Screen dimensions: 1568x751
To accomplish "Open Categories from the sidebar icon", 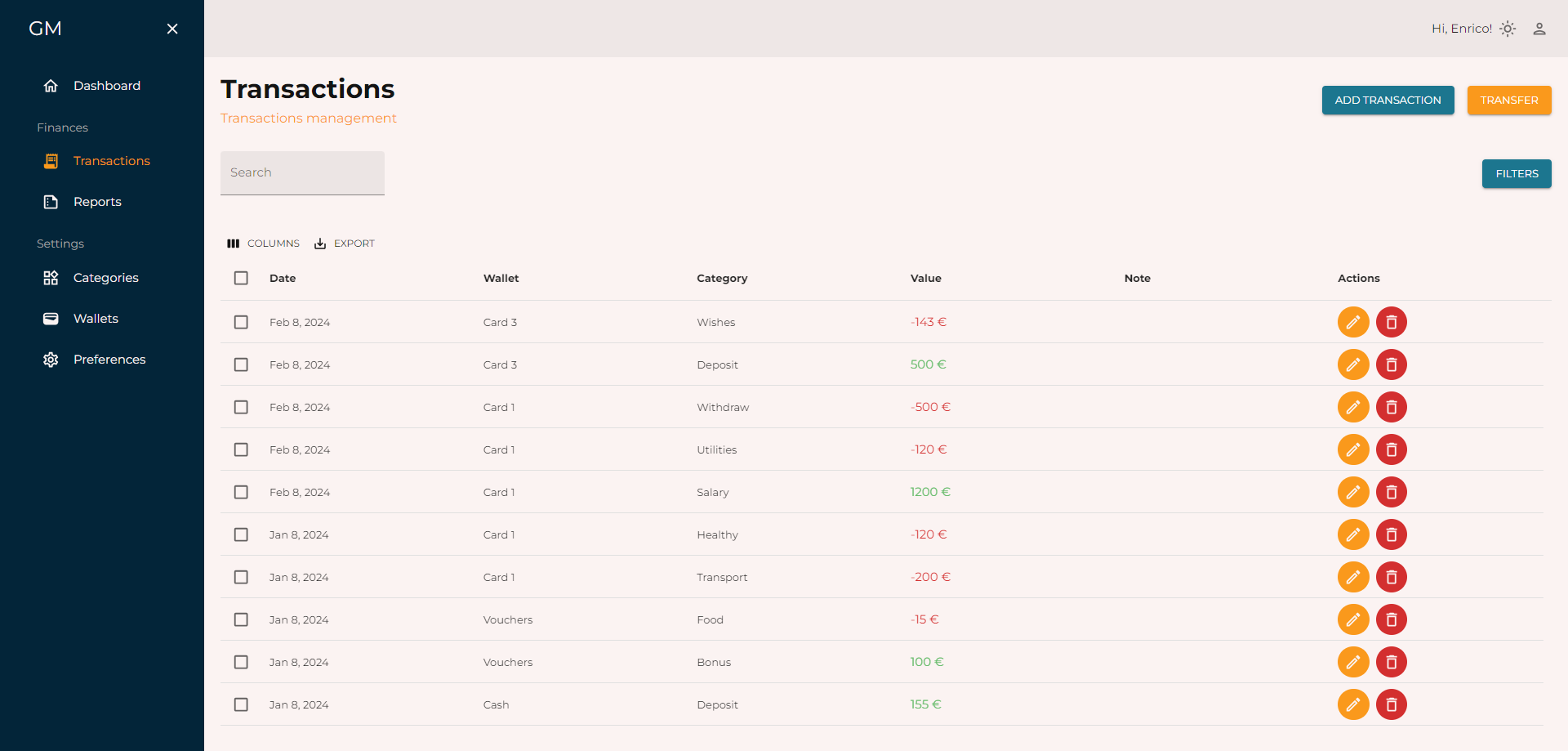I will [x=51, y=278].
